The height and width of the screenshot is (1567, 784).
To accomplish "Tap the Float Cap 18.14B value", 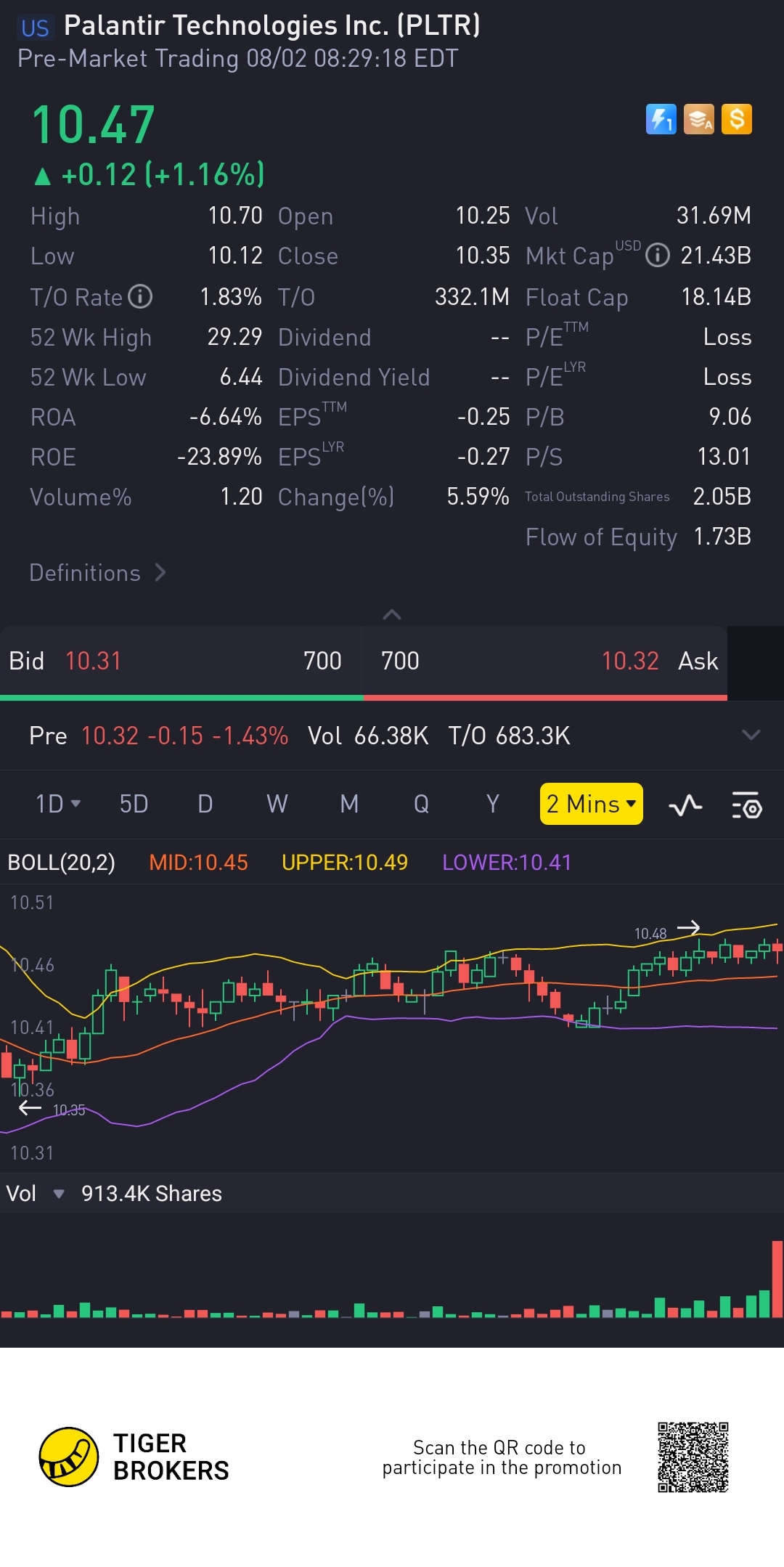I will click(x=716, y=296).
